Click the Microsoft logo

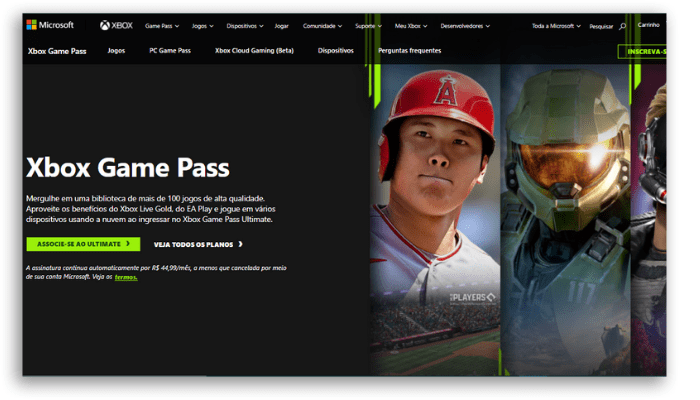[50, 25]
